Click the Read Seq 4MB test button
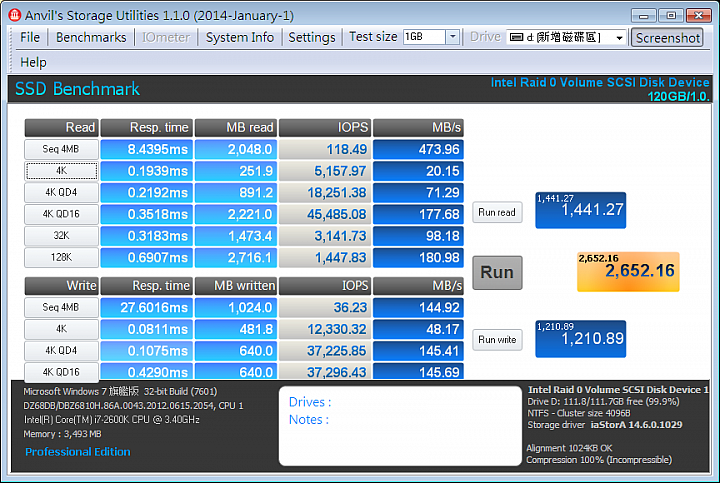The image size is (720, 483). coord(61,149)
